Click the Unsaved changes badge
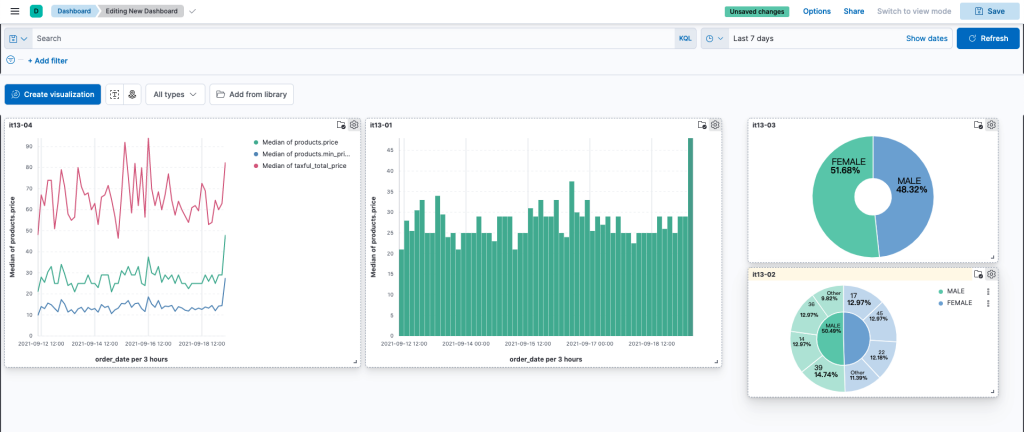This screenshot has height=432, width=1024. point(756,11)
